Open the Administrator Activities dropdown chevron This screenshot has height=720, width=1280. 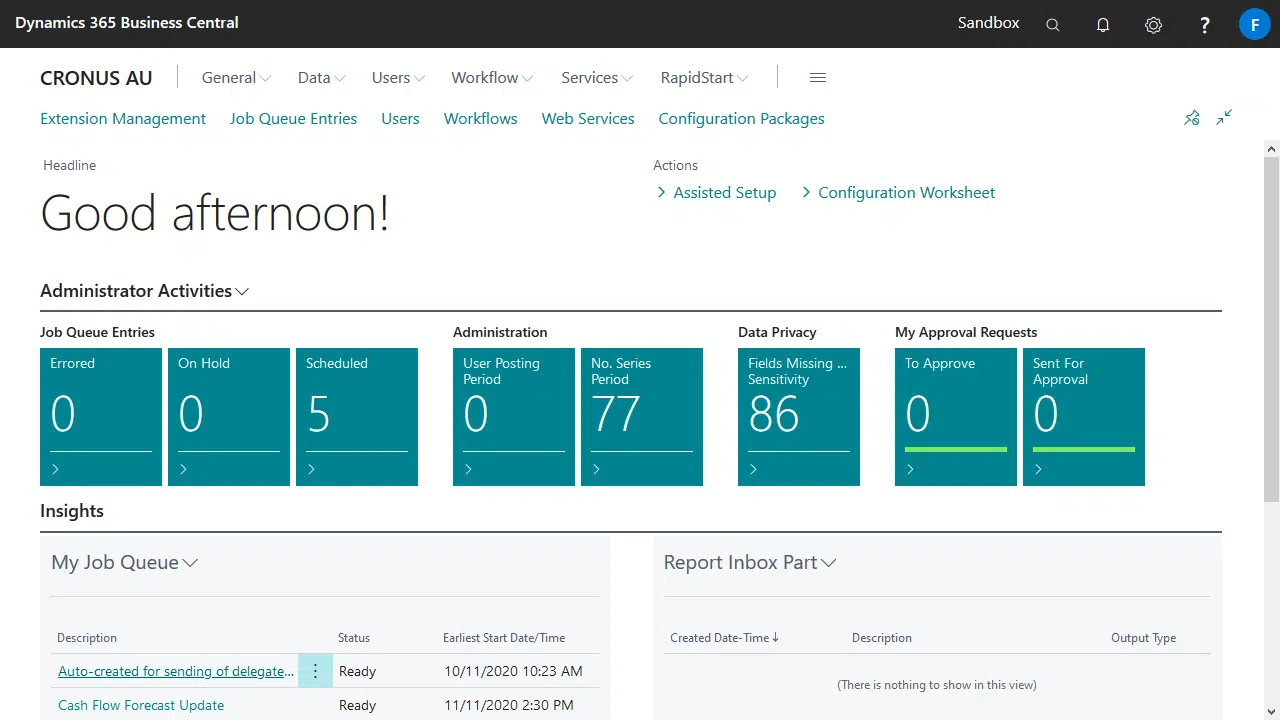coord(242,292)
